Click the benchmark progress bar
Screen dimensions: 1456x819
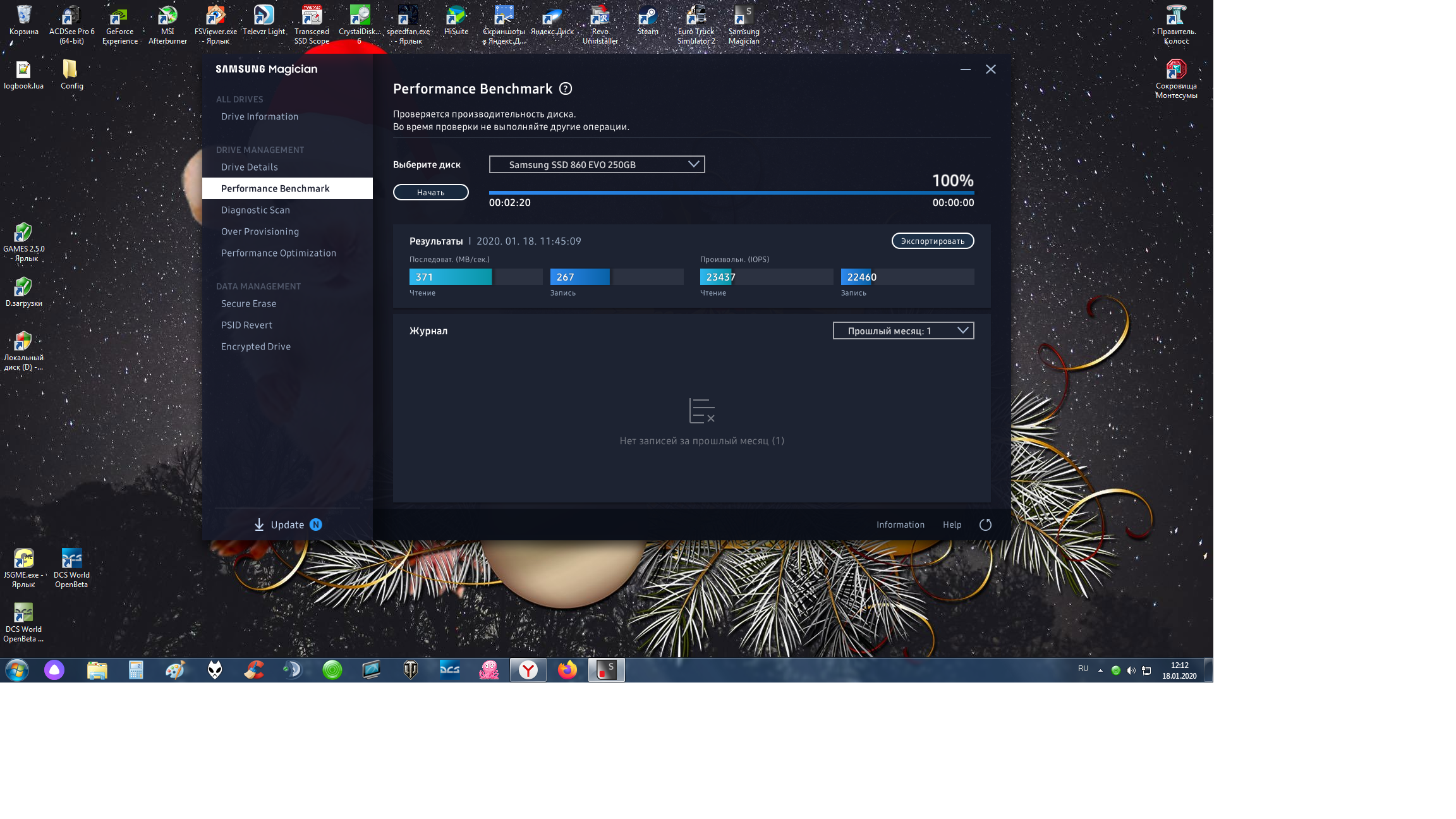731,192
